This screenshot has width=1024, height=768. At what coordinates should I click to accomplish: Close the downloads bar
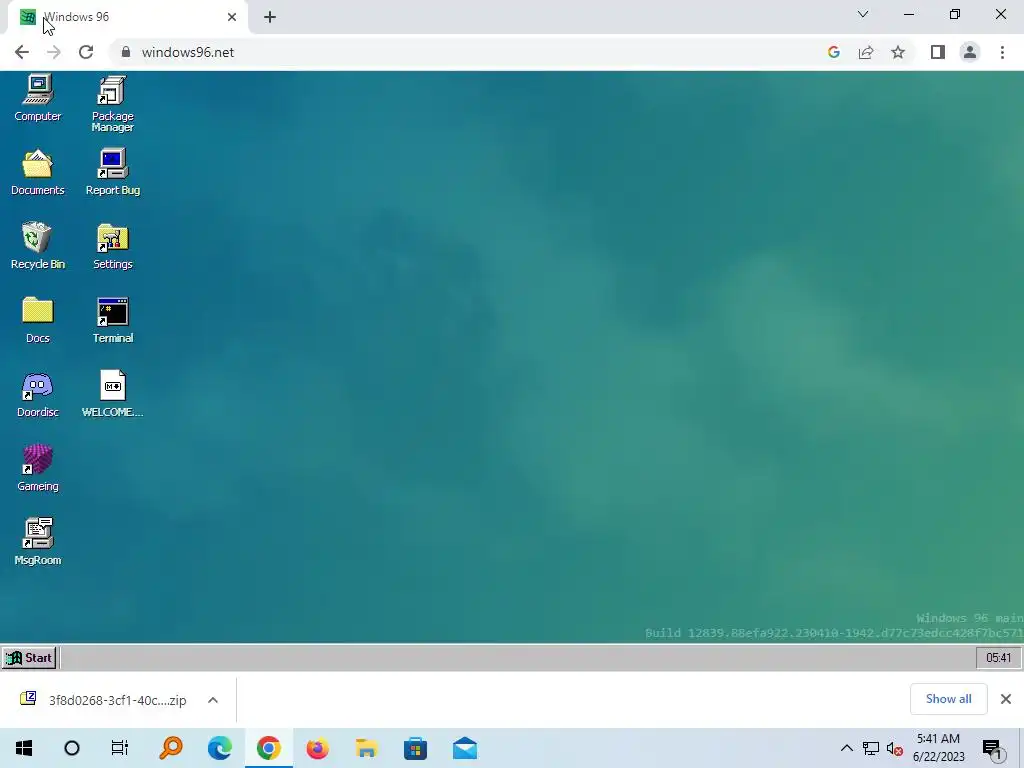point(1006,699)
